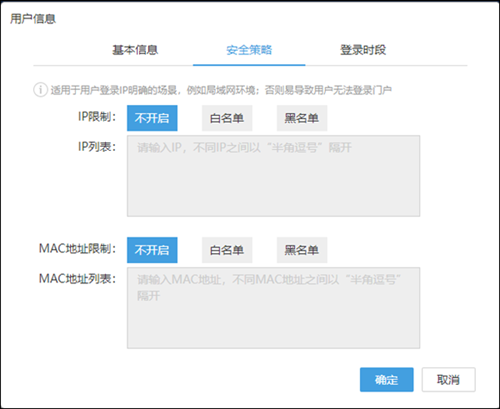Focus the MAC地址列表 text area

point(273,308)
